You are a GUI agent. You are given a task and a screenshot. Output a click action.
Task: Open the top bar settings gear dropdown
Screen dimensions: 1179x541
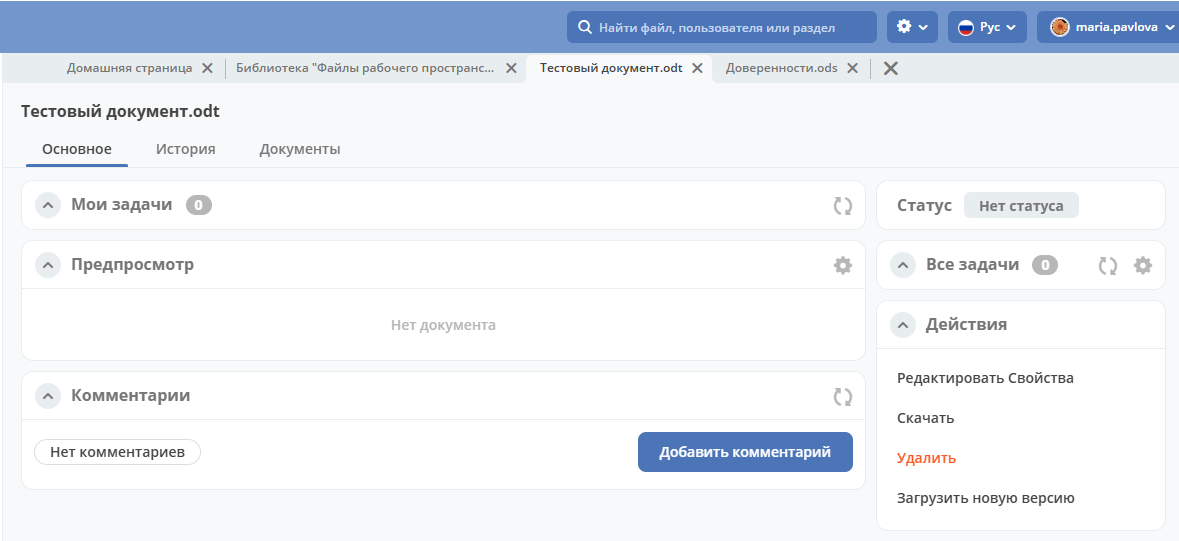click(x=912, y=27)
